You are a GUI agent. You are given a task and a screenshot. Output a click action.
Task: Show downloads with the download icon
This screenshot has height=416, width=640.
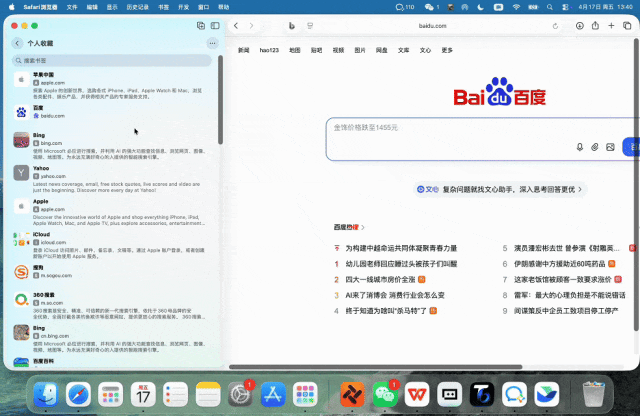pos(580,26)
